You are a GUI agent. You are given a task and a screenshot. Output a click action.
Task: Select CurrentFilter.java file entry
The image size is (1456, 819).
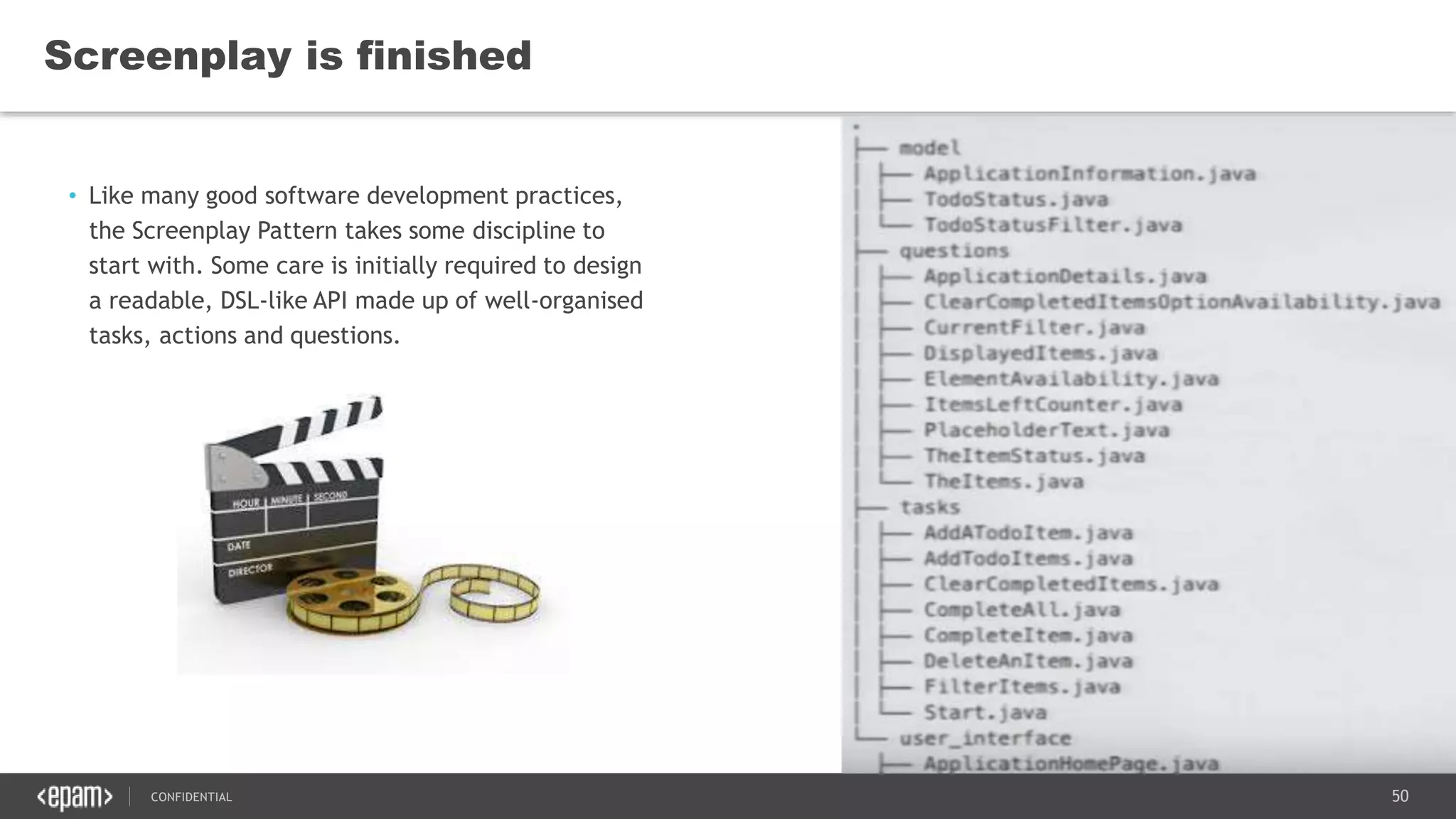1034,328
